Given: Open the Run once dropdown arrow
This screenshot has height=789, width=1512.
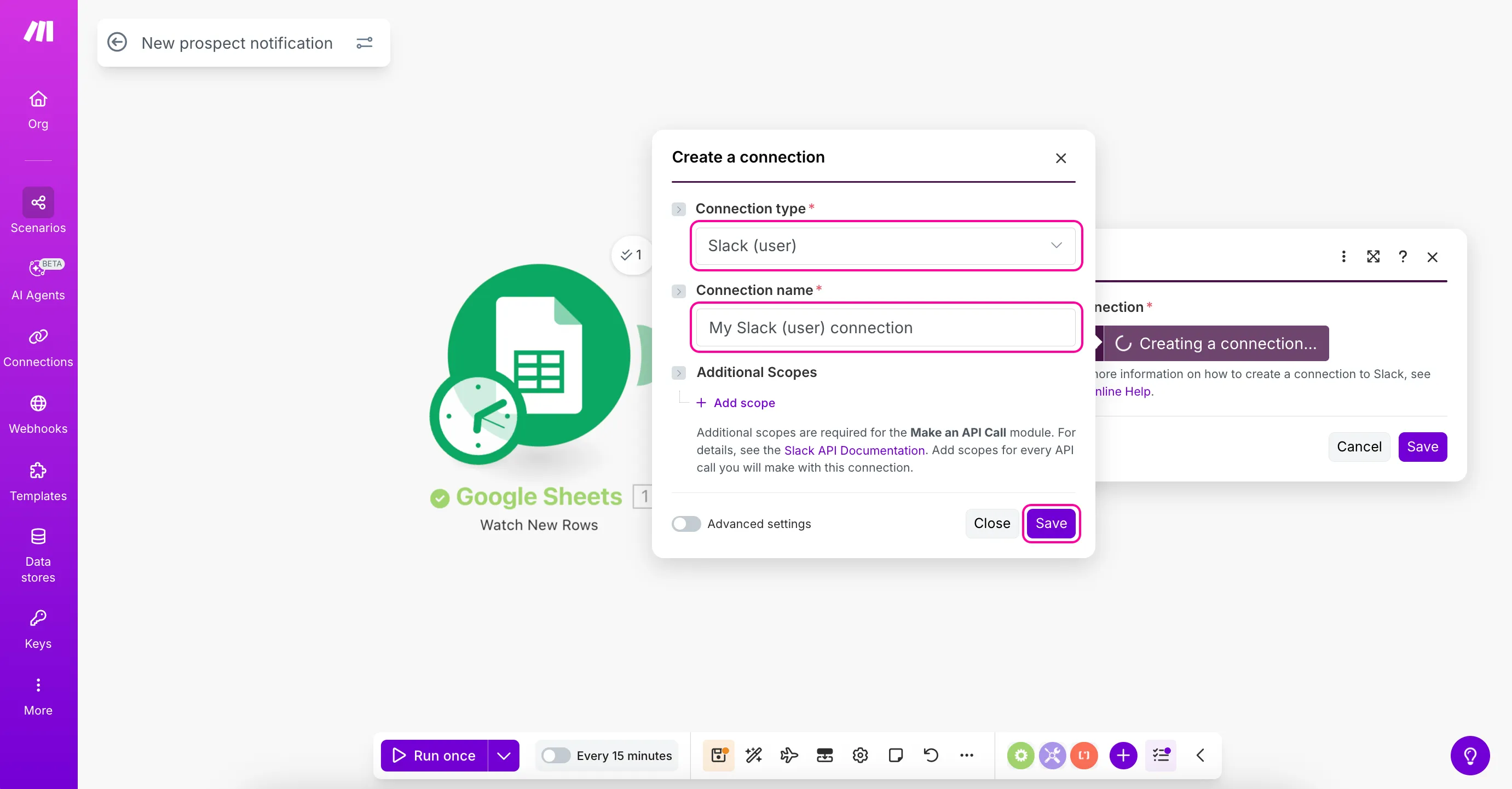Looking at the screenshot, I should tap(504, 756).
